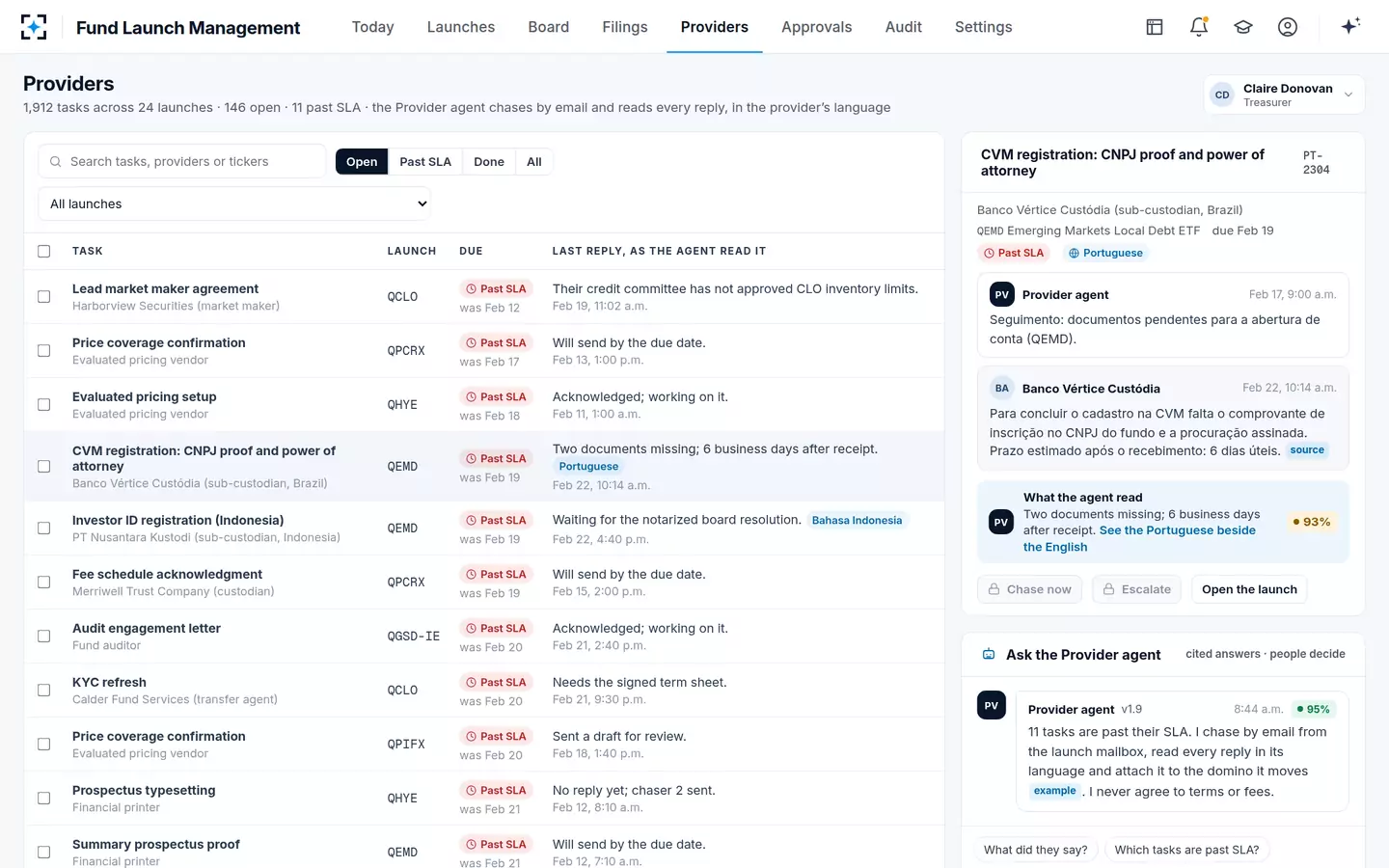Screen dimensions: 1389x868
Task: Click the graduation cap learning icon
Action: tap(1243, 27)
